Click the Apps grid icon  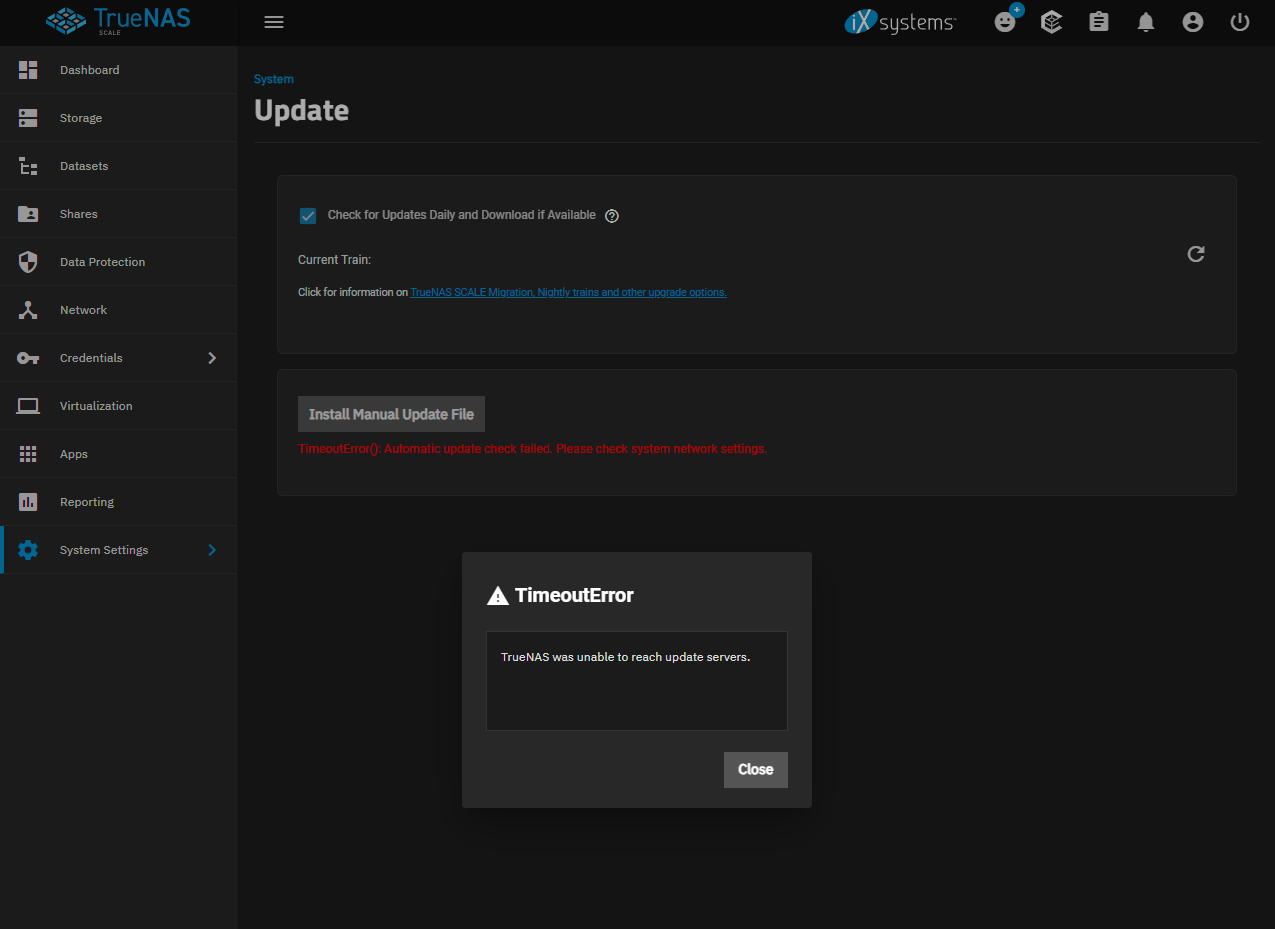[28, 454]
